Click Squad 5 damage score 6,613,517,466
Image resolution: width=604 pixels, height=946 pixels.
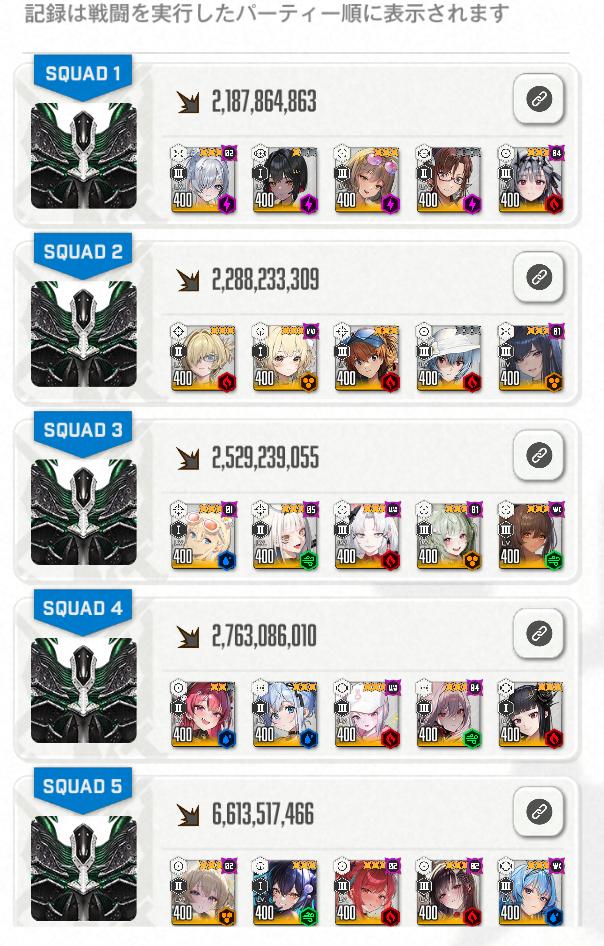pos(263,814)
